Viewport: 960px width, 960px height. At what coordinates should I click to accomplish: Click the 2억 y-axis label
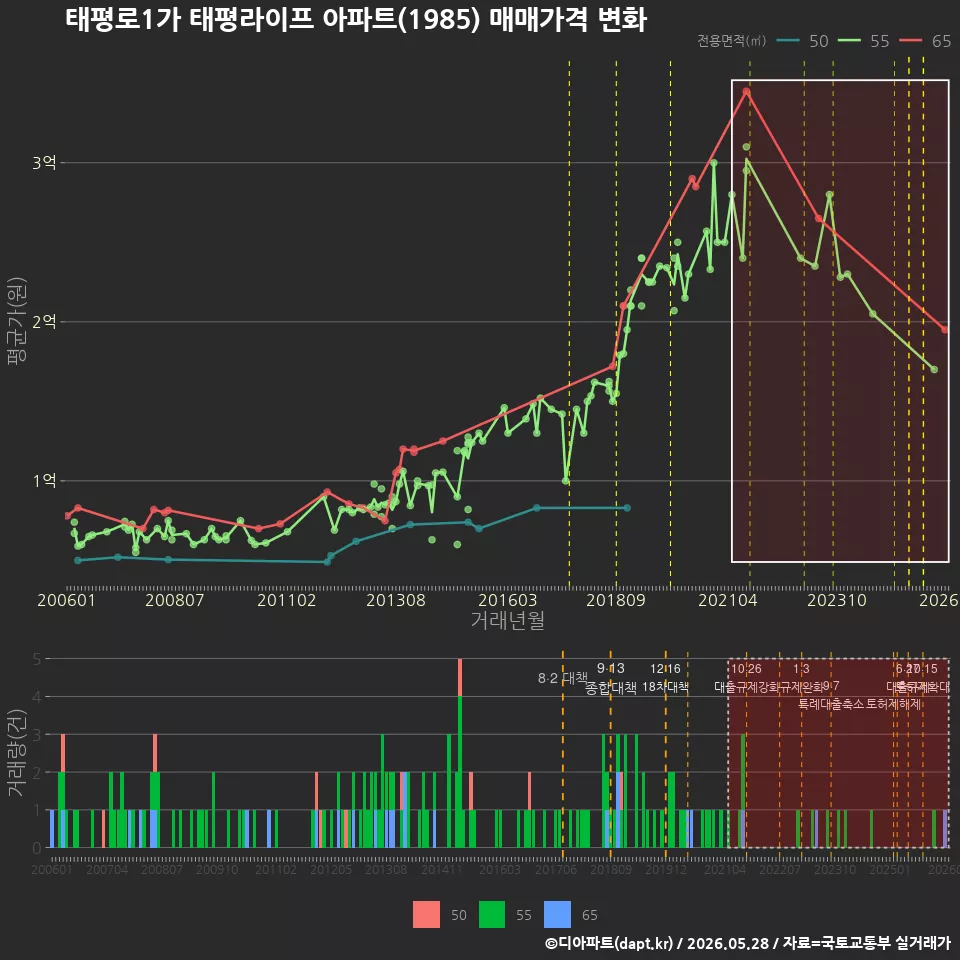[44, 321]
